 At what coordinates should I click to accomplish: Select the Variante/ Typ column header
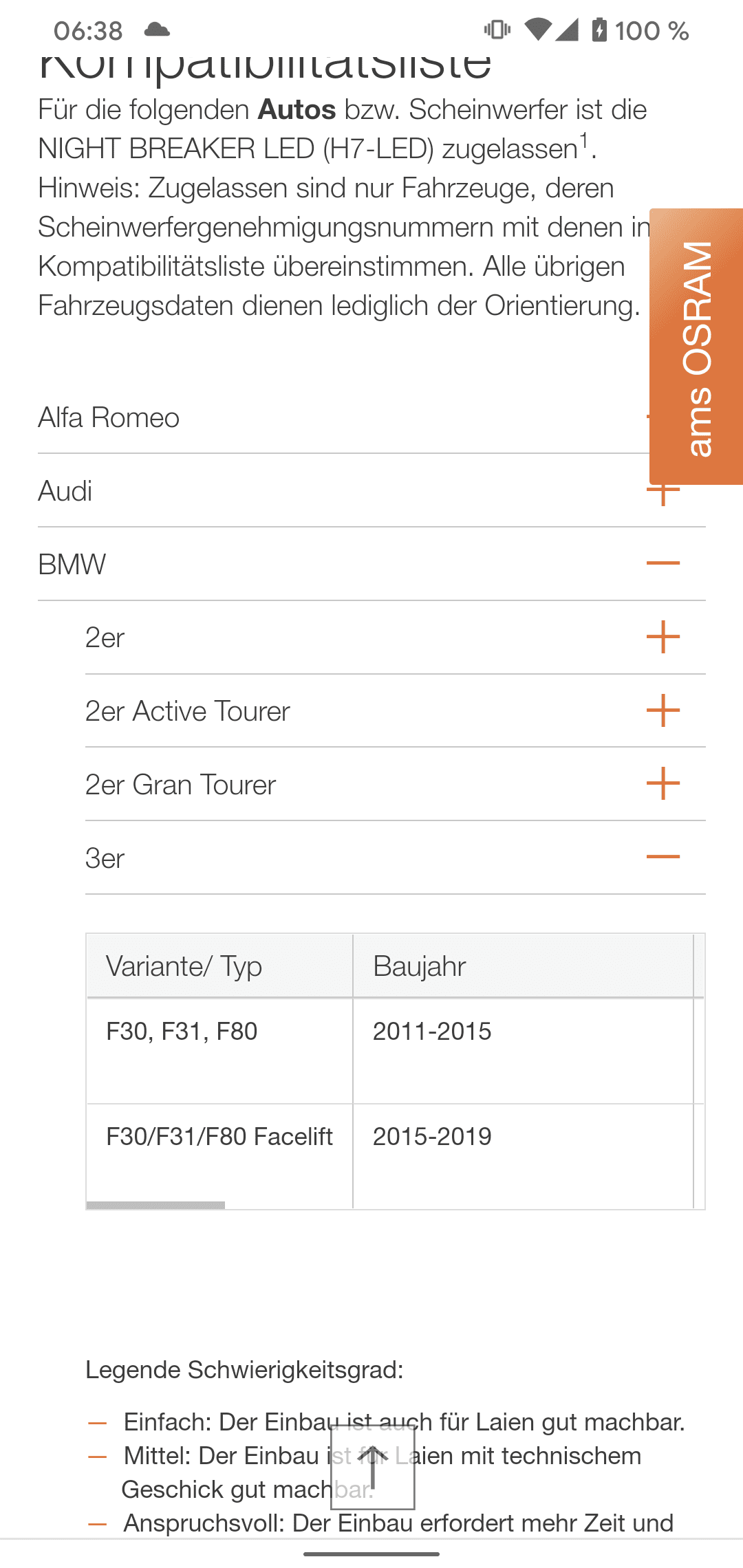219,966
